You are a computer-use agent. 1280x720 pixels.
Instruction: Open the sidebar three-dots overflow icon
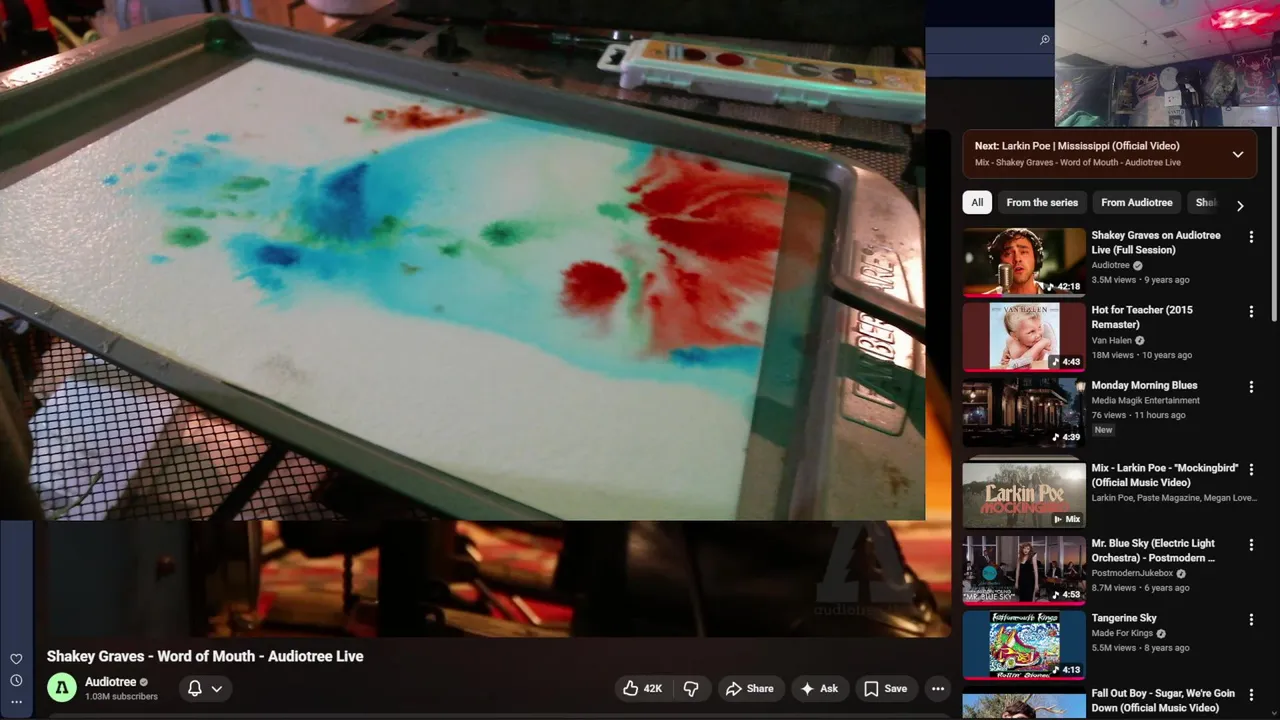(16, 702)
